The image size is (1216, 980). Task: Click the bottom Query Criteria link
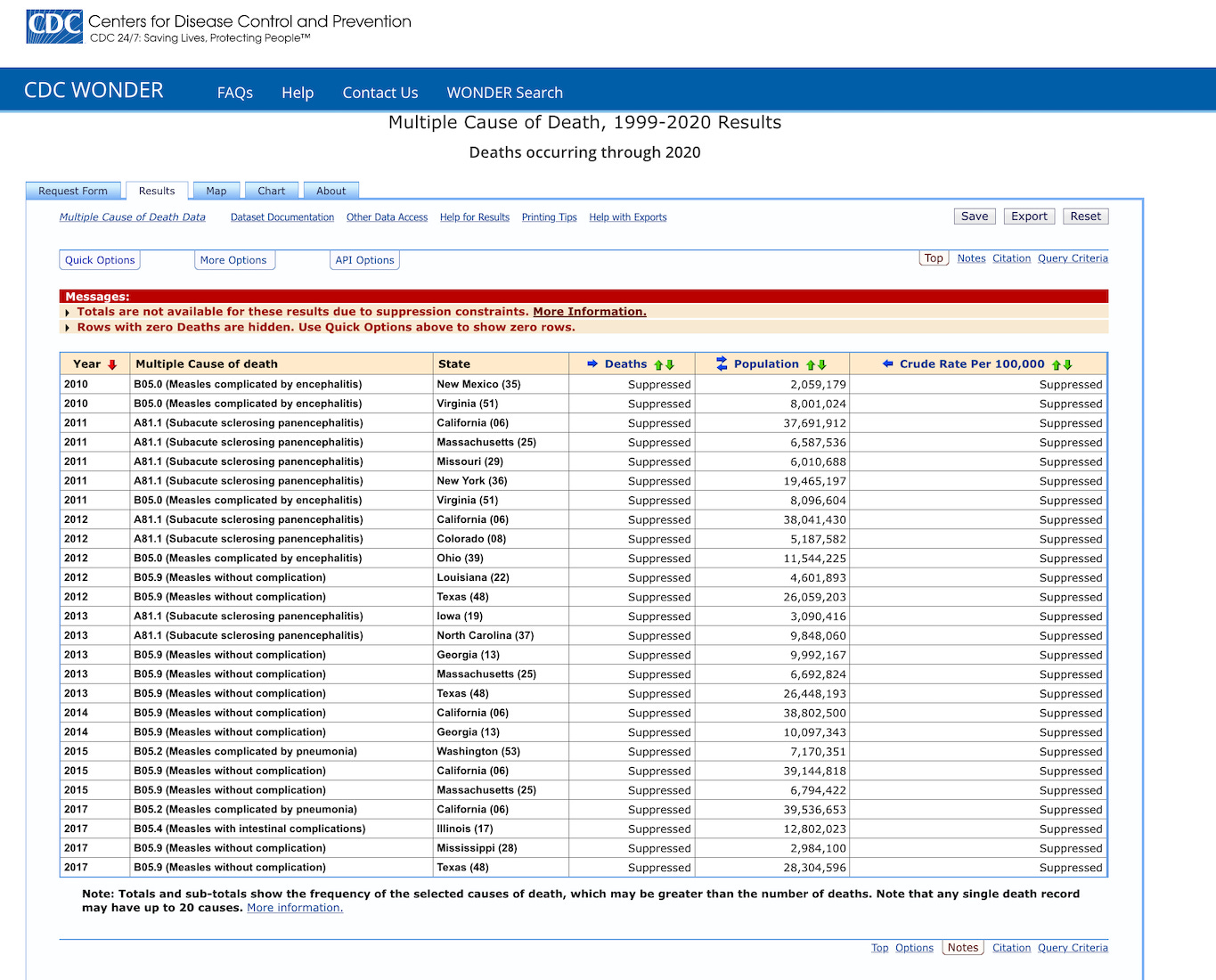1073,948
